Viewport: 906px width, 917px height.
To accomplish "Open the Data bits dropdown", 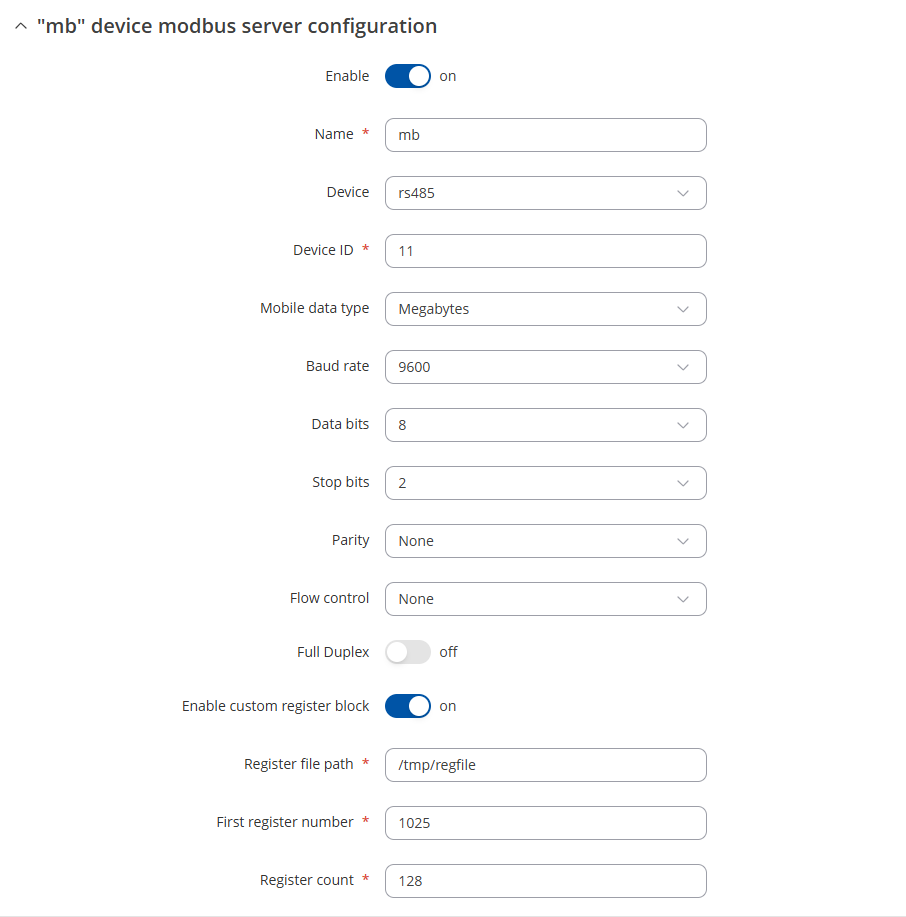I will pos(545,425).
